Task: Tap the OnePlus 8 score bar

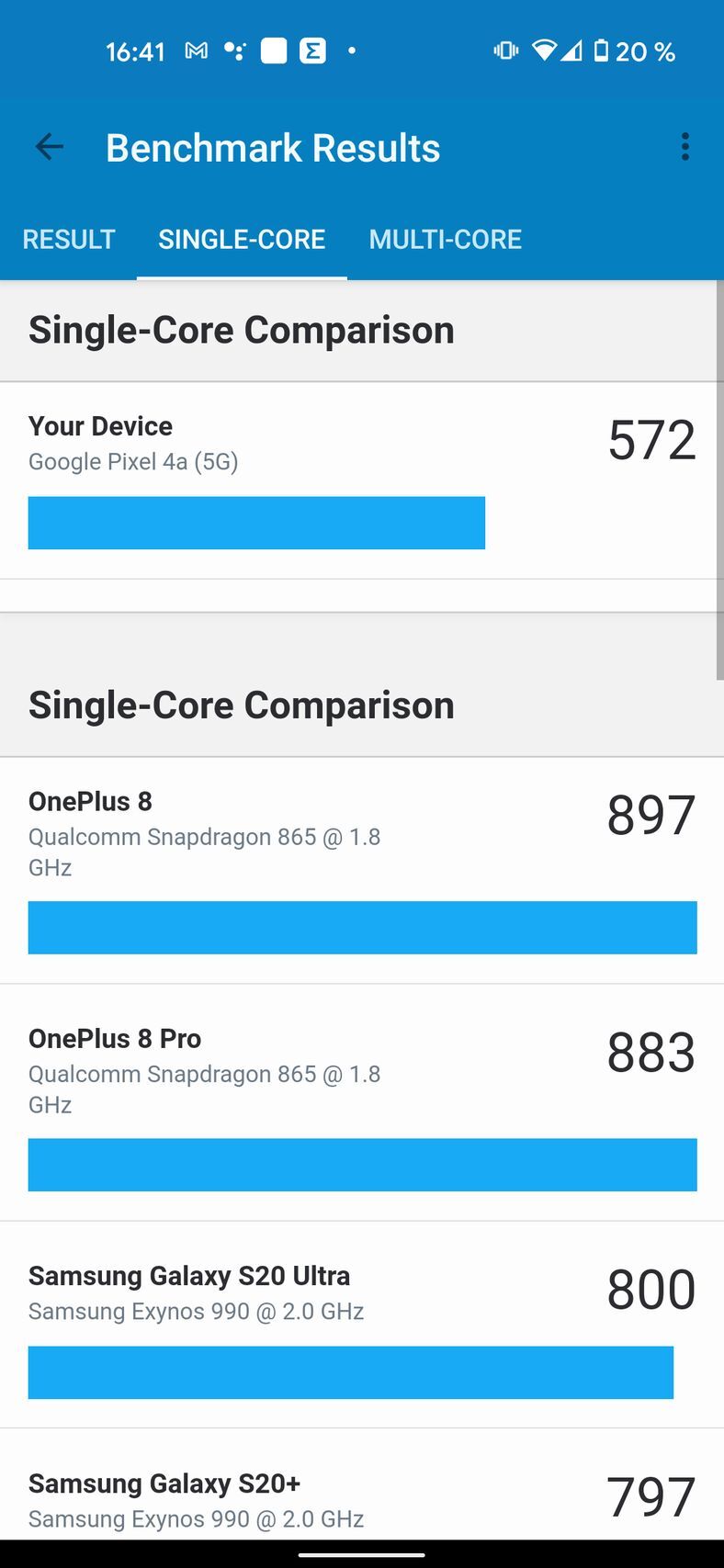Action: 362,928
